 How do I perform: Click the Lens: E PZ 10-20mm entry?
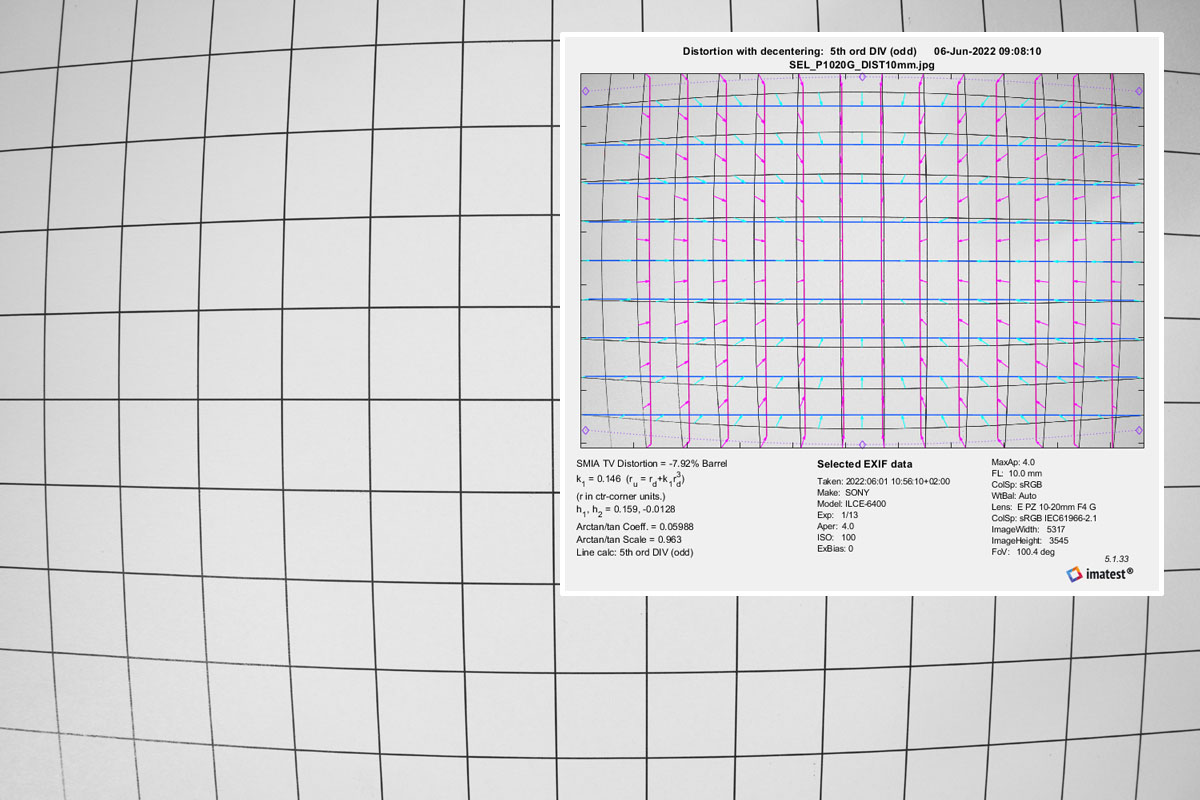(1043, 507)
